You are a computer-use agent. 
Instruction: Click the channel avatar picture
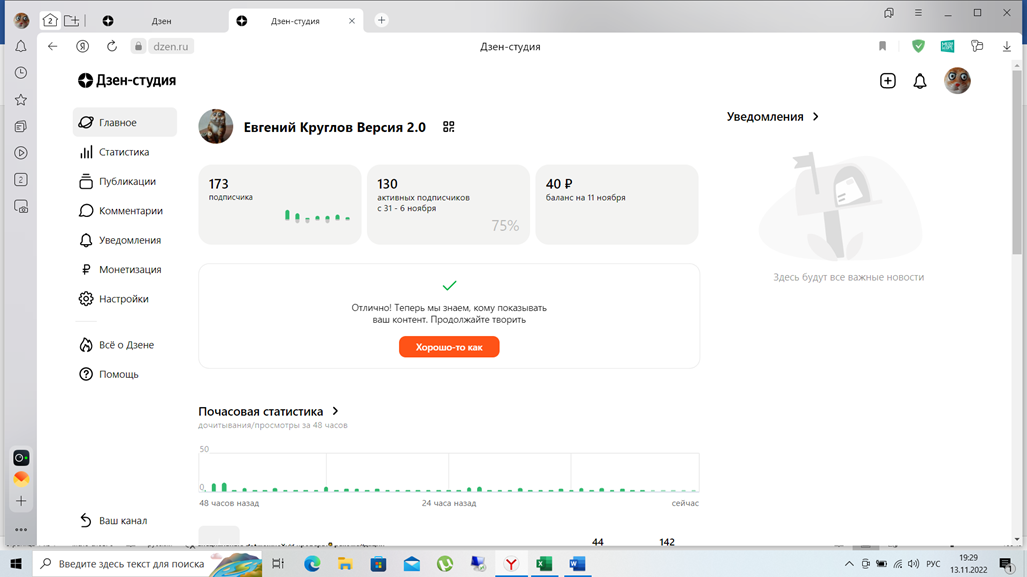(x=215, y=126)
